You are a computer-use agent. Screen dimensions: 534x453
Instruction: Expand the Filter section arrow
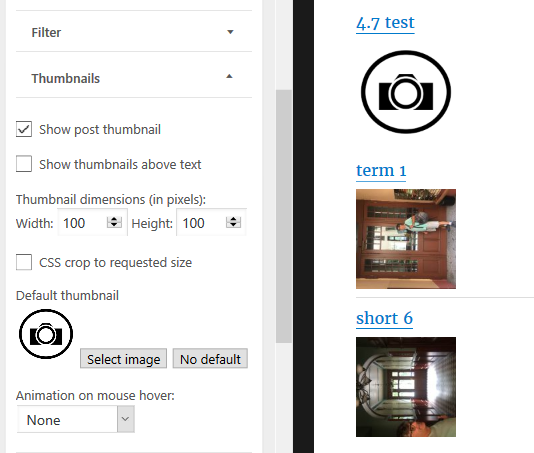point(230,32)
